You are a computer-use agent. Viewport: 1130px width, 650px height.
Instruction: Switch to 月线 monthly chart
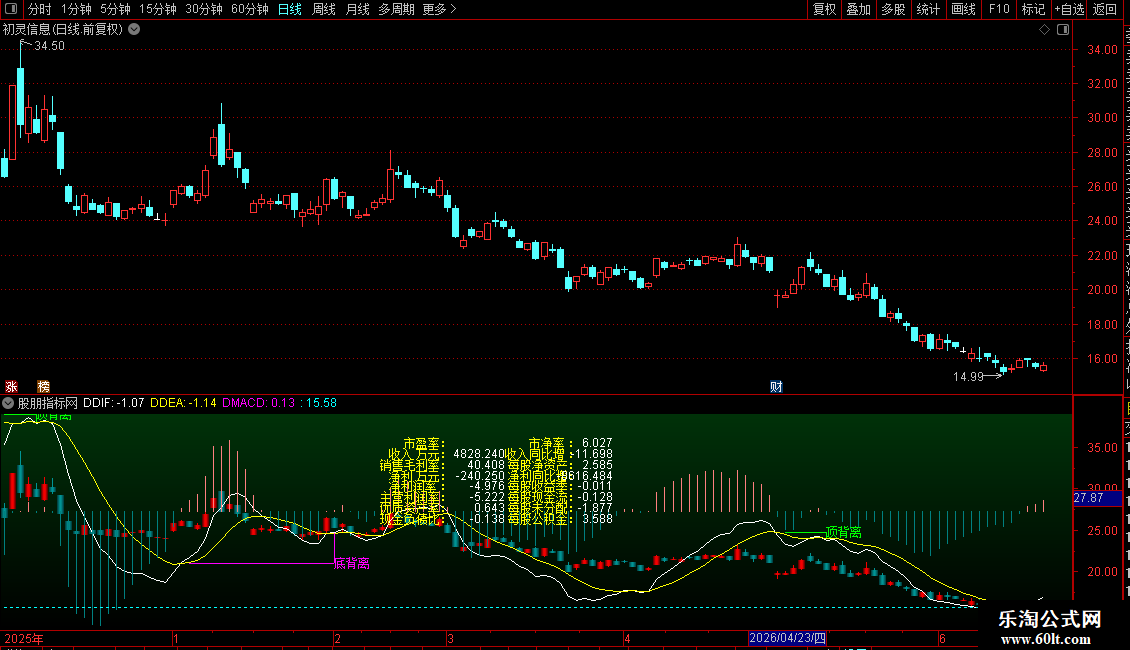tap(357, 9)
